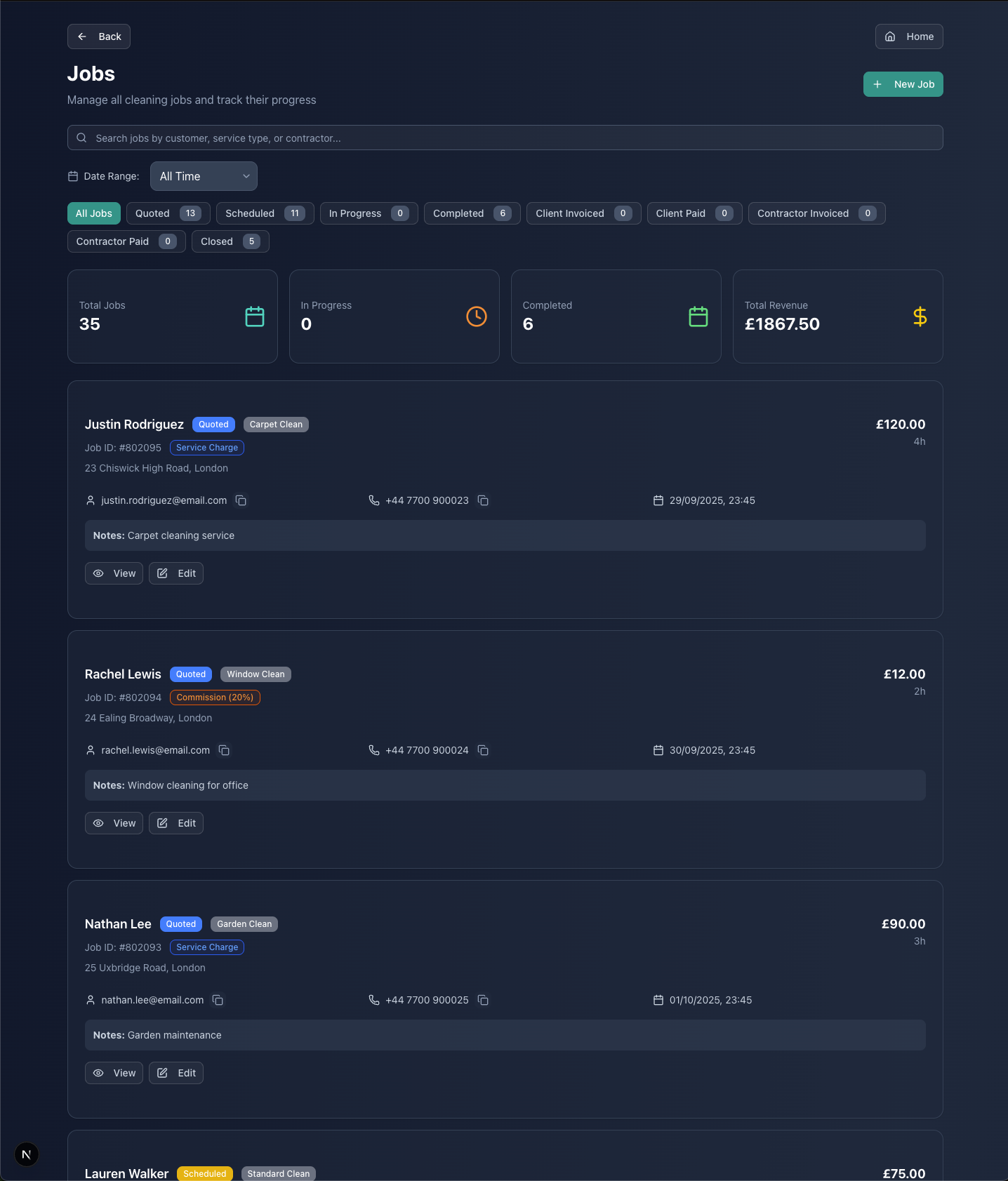Click calendar icon next to 01/10/2025, 23:45

pyautogui.click(x=658, y=1000)
